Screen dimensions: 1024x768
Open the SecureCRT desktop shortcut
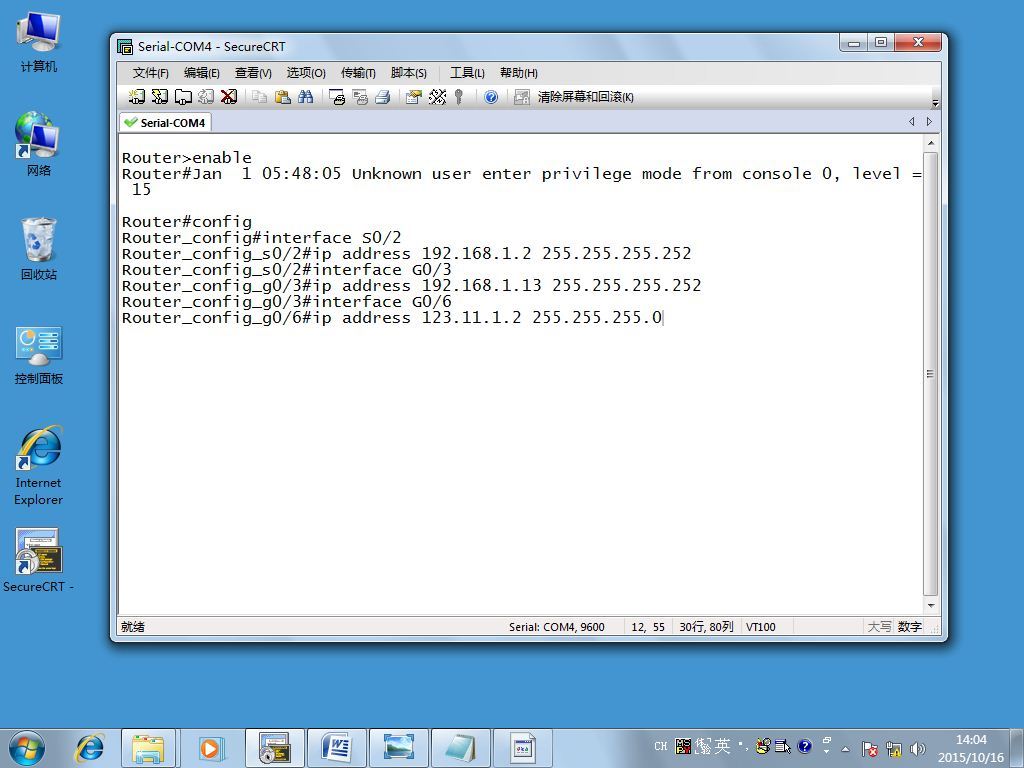pyautogui.click(x=39, y=560)
